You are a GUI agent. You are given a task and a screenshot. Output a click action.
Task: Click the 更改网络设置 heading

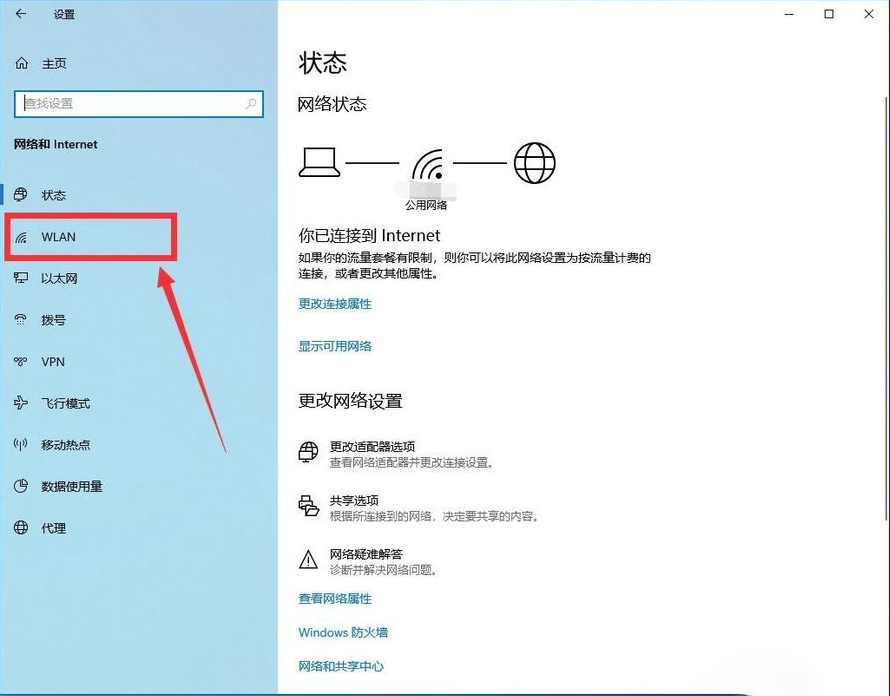tap(350, 401)
